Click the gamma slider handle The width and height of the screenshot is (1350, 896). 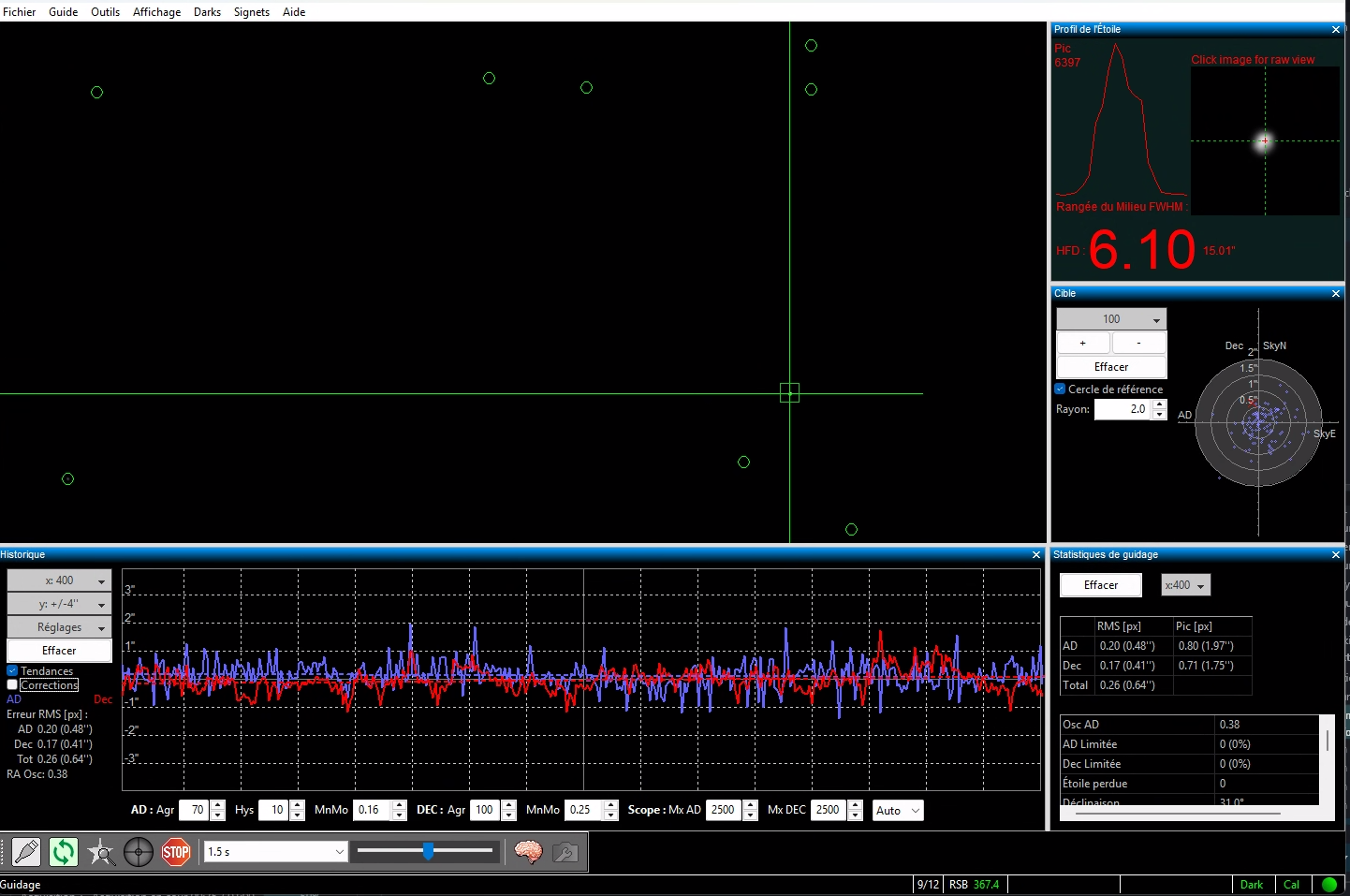coord(428,850)
